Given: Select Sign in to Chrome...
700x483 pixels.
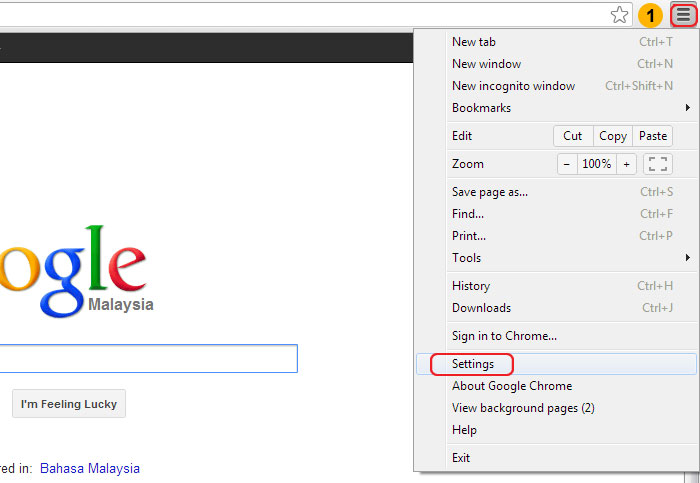Looking at the screenshot, I should (x=556, y=336).
